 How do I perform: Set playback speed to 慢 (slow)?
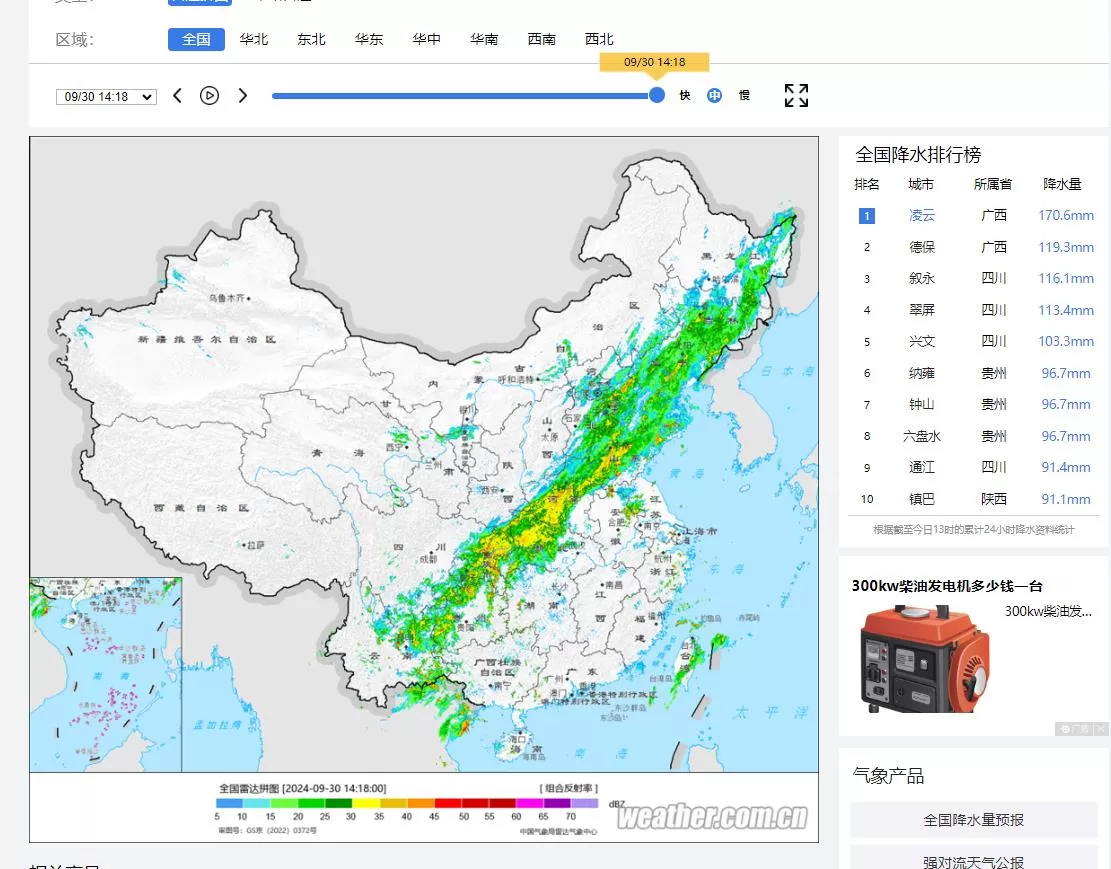pyautogui.click(x=744, y=96)
